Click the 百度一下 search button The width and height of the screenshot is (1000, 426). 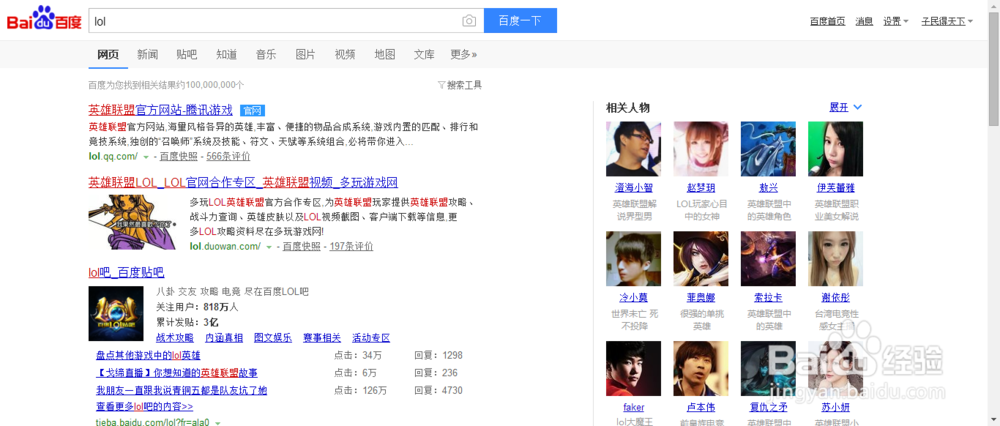[520, 20]
